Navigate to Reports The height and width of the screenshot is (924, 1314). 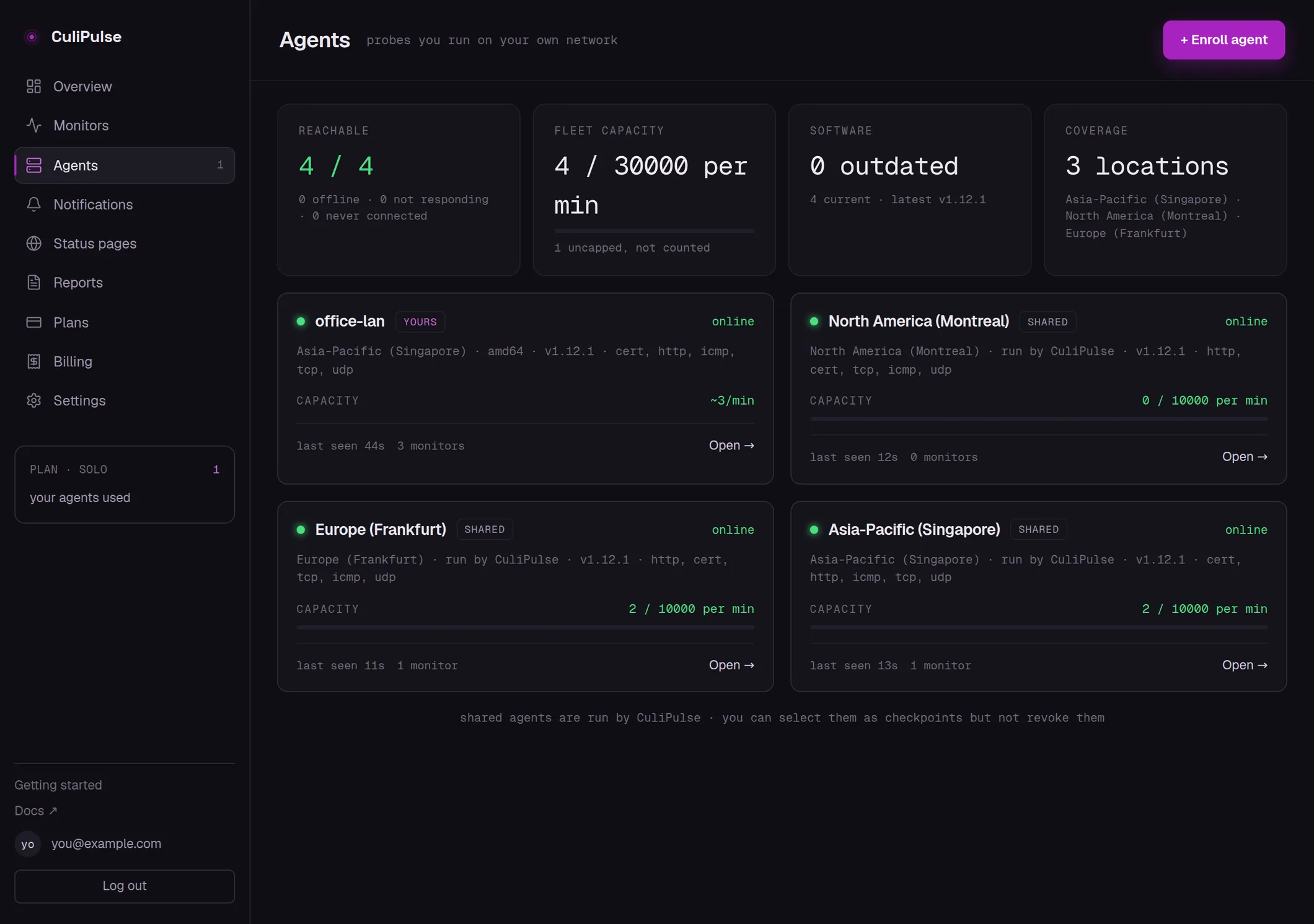coord(125,283)
